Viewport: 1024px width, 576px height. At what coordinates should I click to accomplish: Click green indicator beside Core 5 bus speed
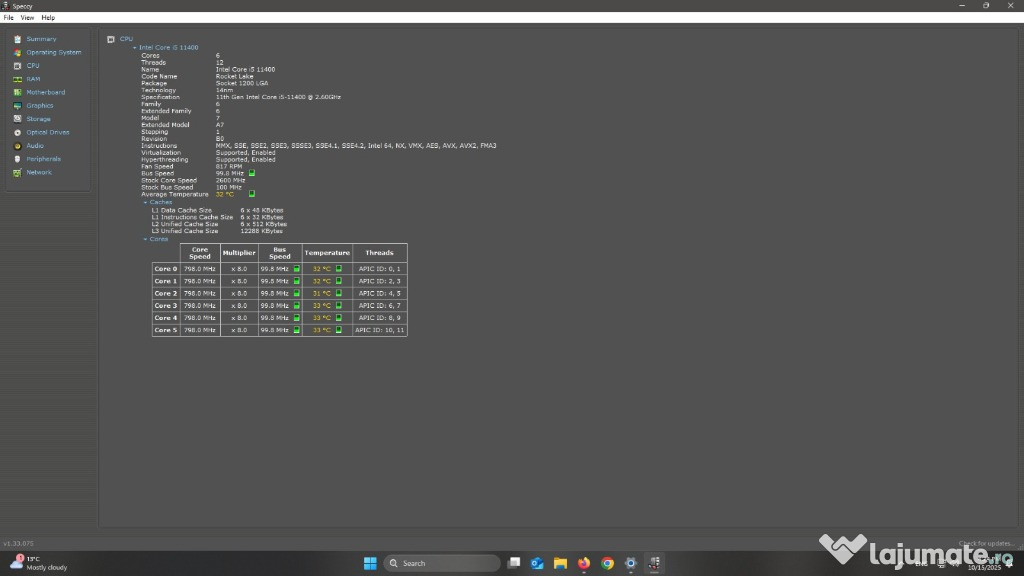[296, 330]
